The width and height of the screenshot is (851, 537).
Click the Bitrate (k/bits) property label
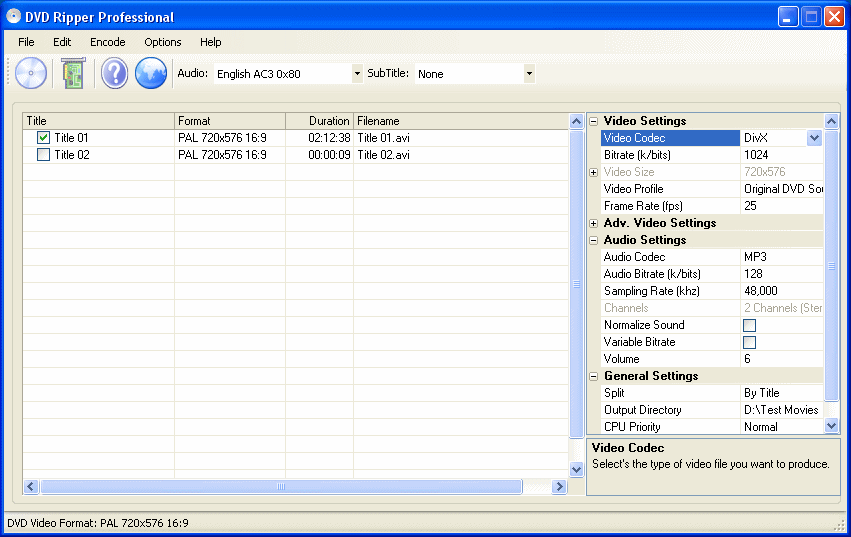point(637,155)
